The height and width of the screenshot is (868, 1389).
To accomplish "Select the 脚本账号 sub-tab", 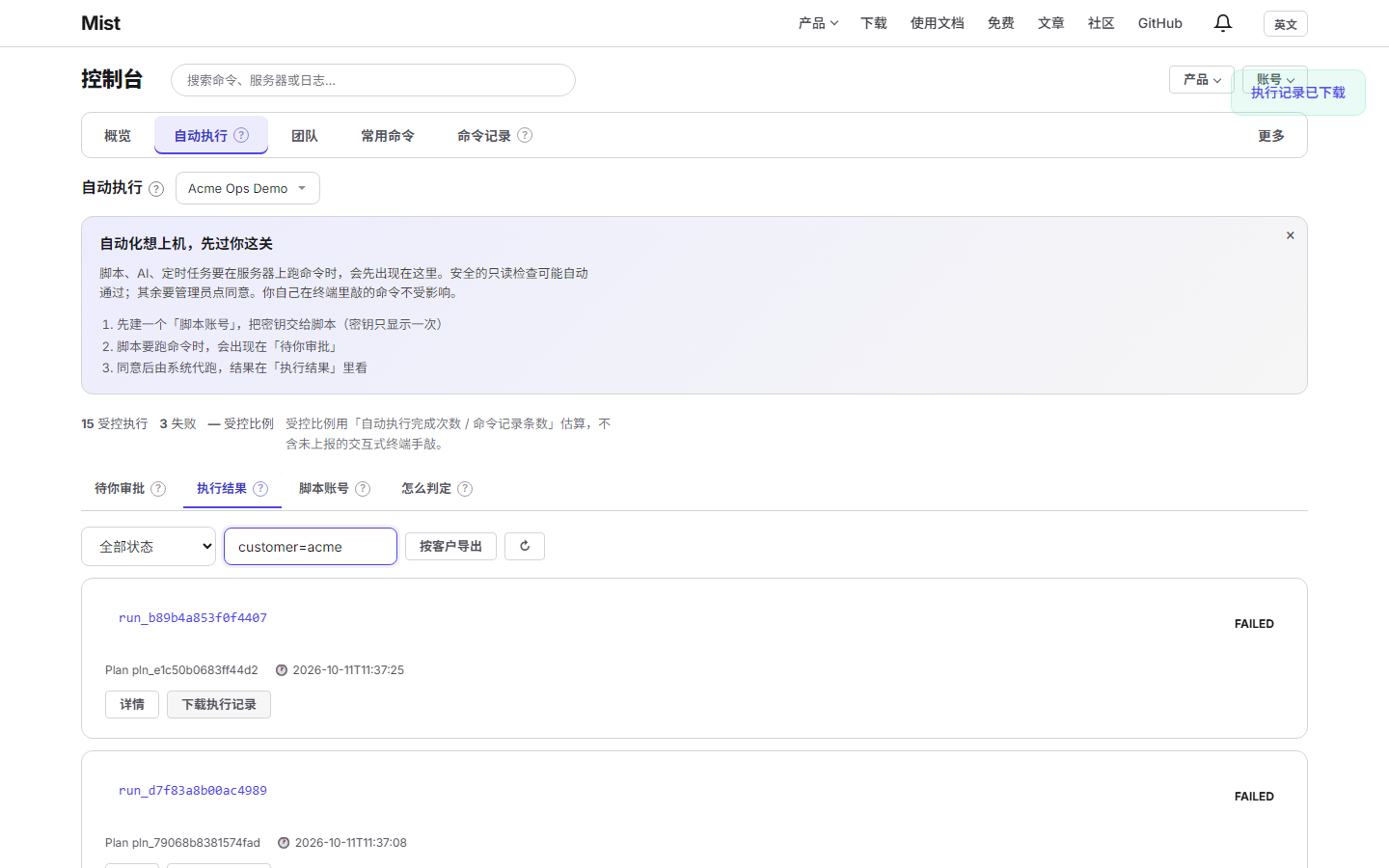I will 335,489.
